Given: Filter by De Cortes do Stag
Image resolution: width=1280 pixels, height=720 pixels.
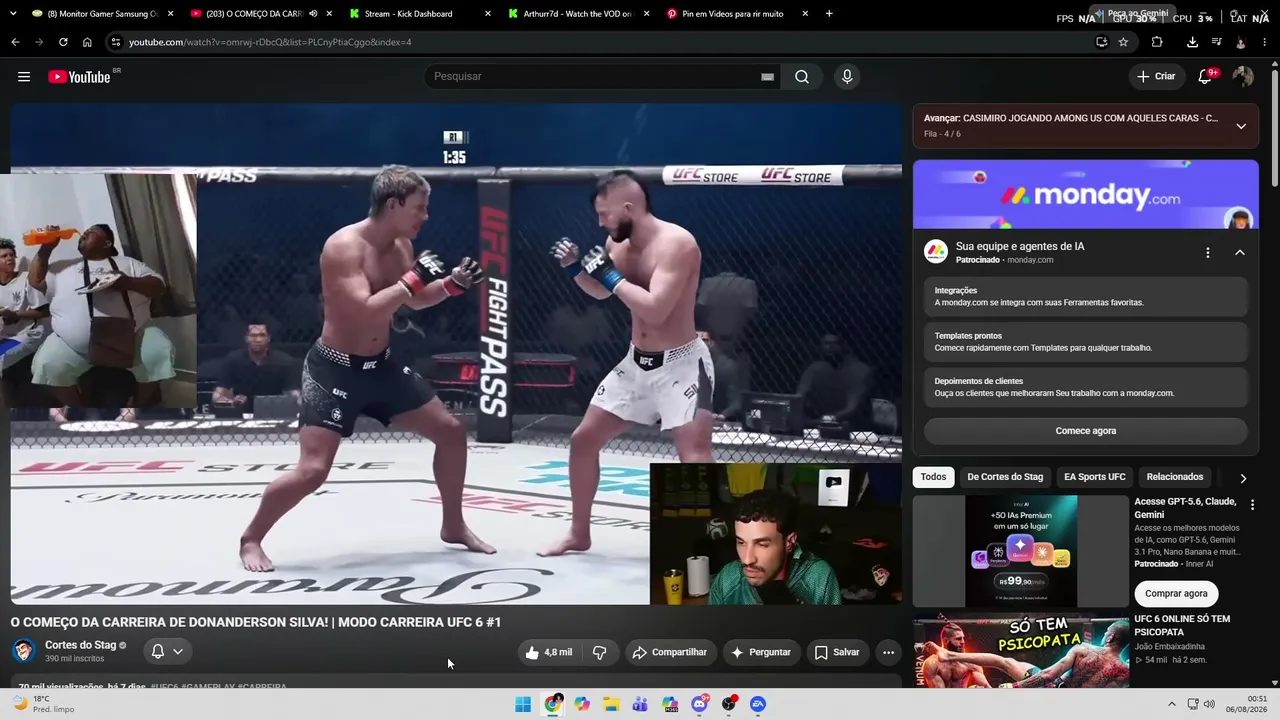Looking at the screenshot, I should [1005, 477].
